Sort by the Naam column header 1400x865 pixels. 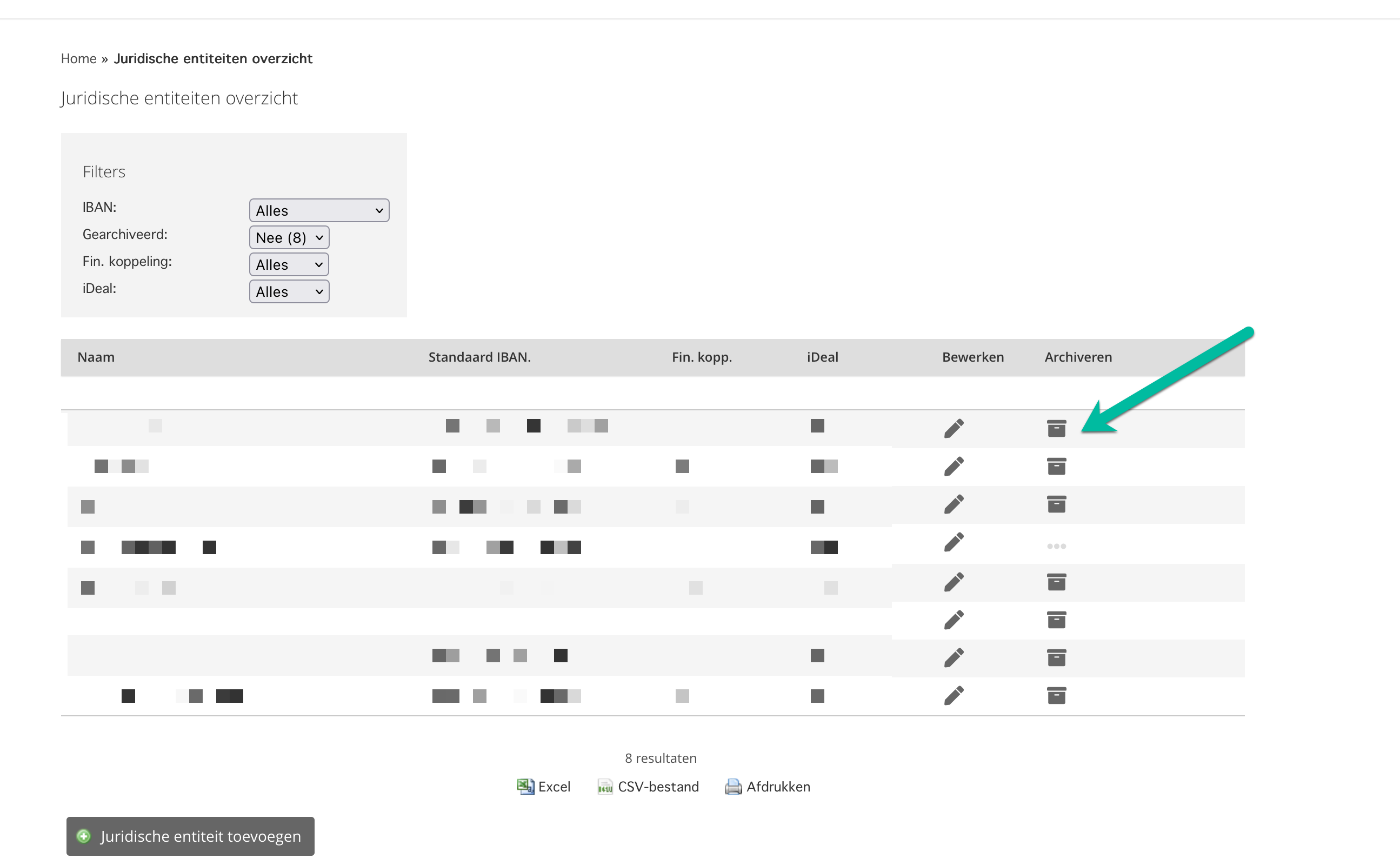coord(96,357)
